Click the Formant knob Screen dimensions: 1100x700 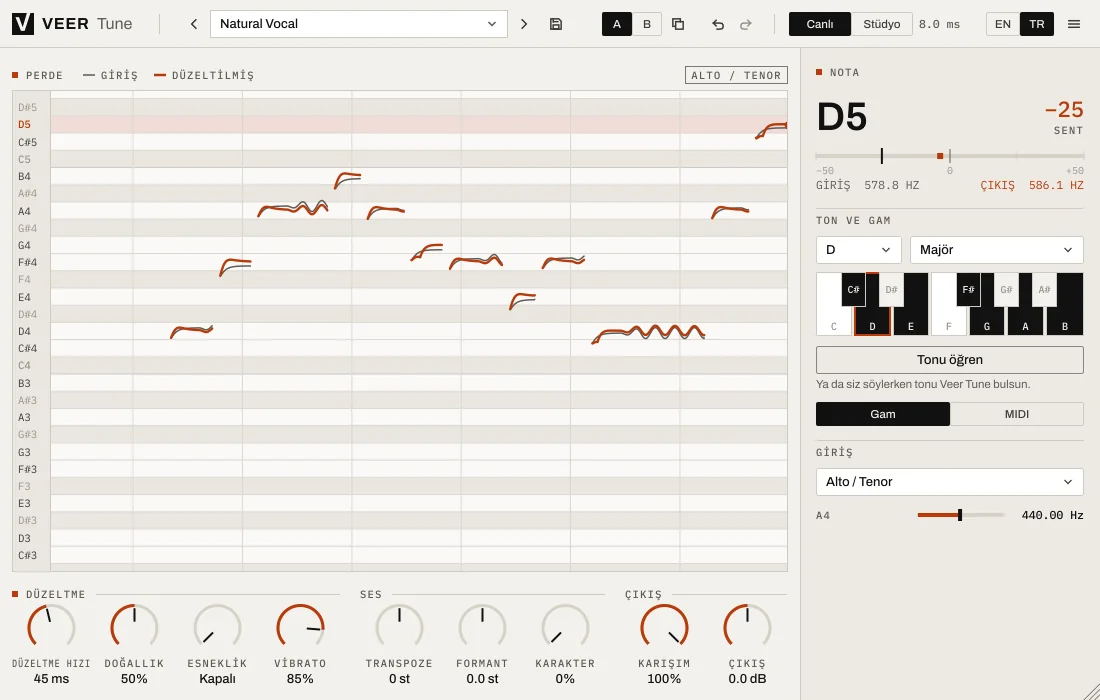[482, 627]
